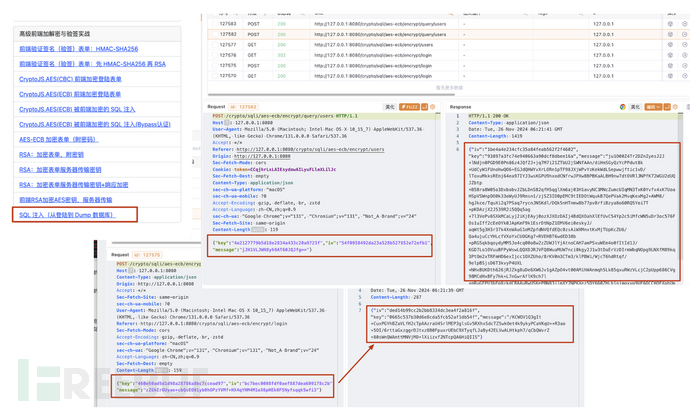Image resolution: width=690 pixels, height=408 pixels.
Task: Select the highlighted query/users URL, row 127582
Action: coord(380,34)
